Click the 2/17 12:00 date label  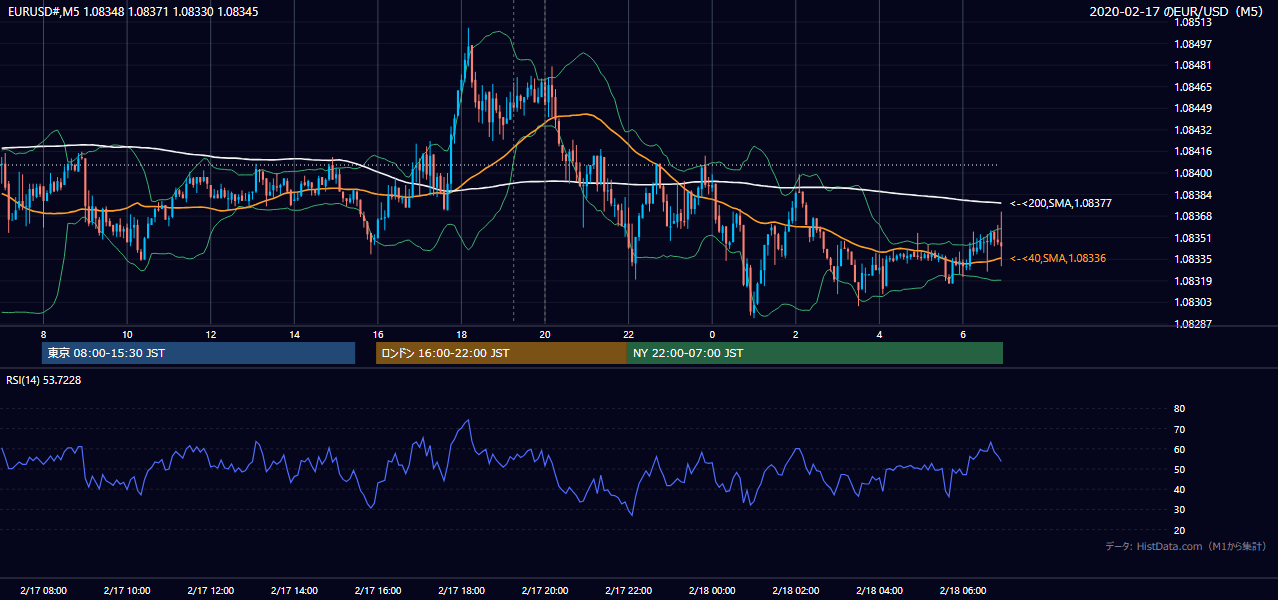(210, 591)
